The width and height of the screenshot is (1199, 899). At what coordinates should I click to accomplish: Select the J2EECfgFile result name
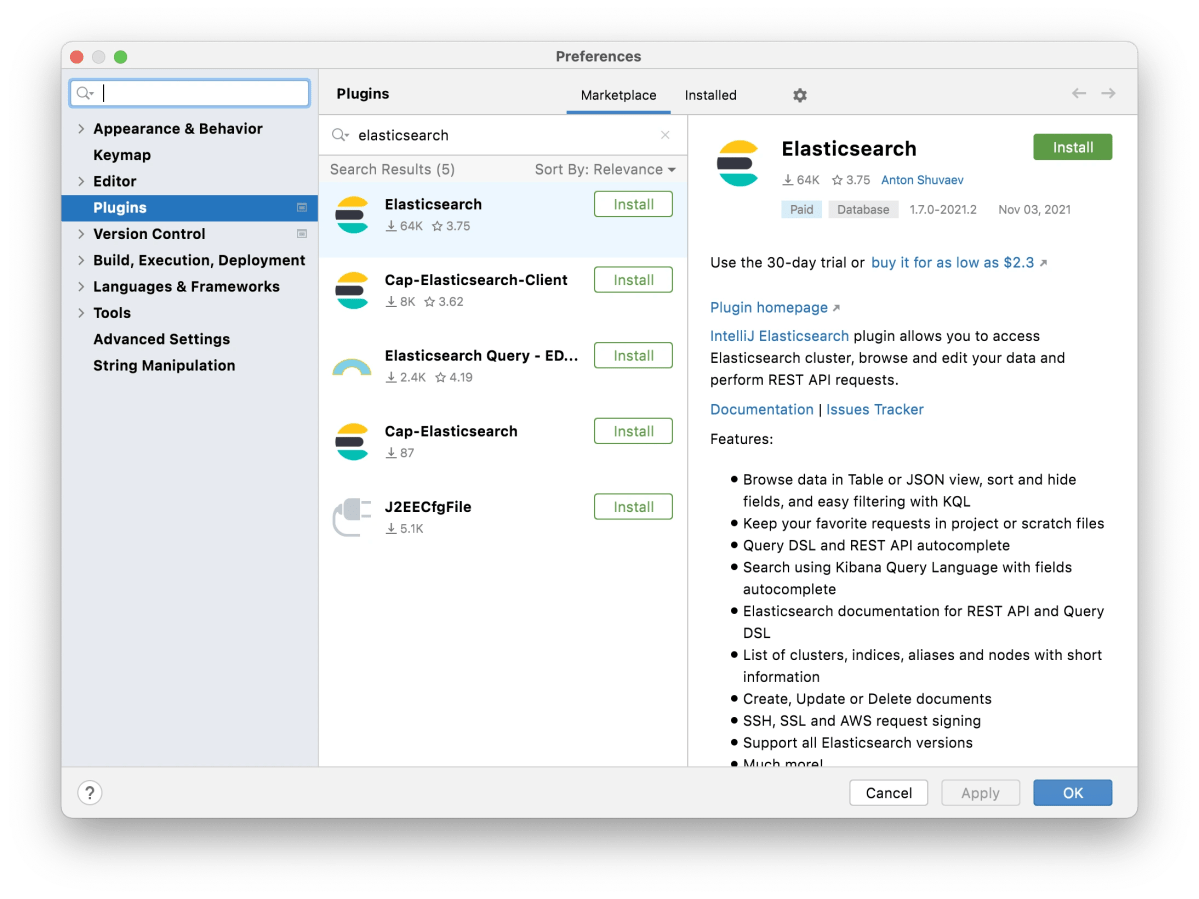click(427, 508)
